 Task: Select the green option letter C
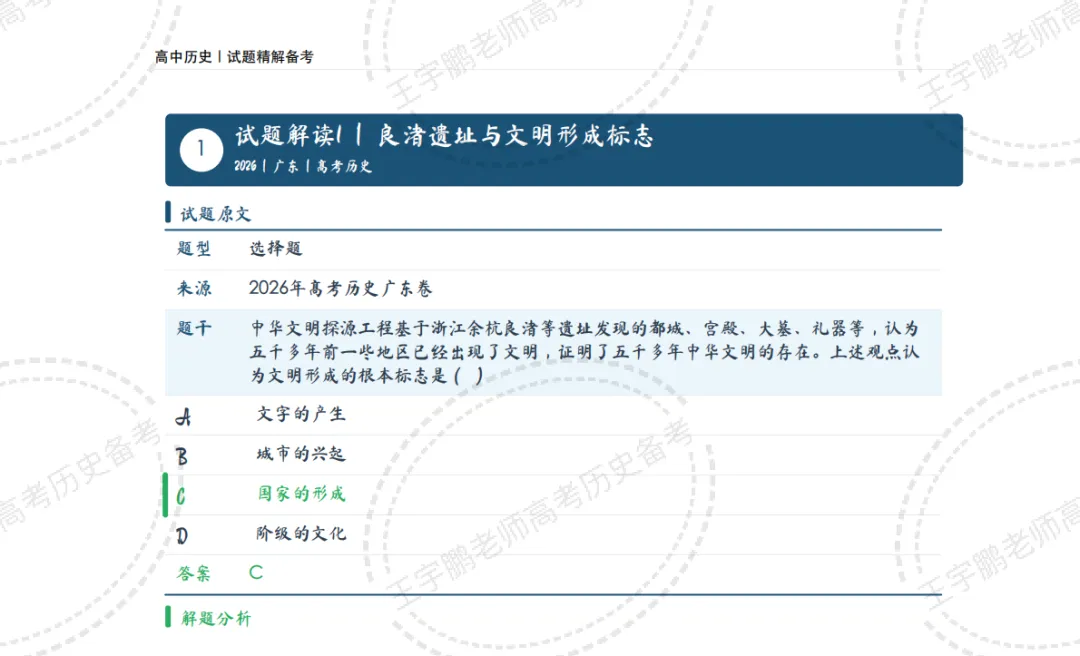(181, 496)
